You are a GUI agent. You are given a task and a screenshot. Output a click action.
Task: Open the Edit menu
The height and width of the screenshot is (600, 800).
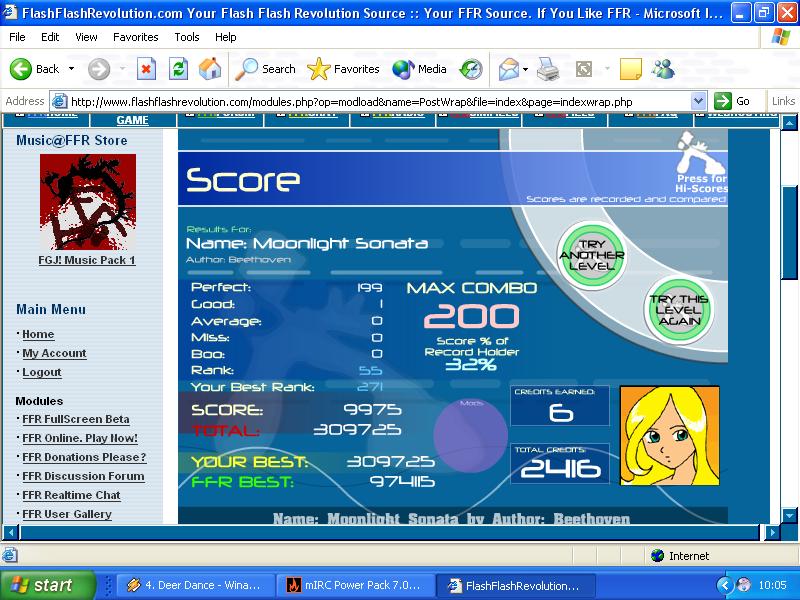(x=50, y=37)
